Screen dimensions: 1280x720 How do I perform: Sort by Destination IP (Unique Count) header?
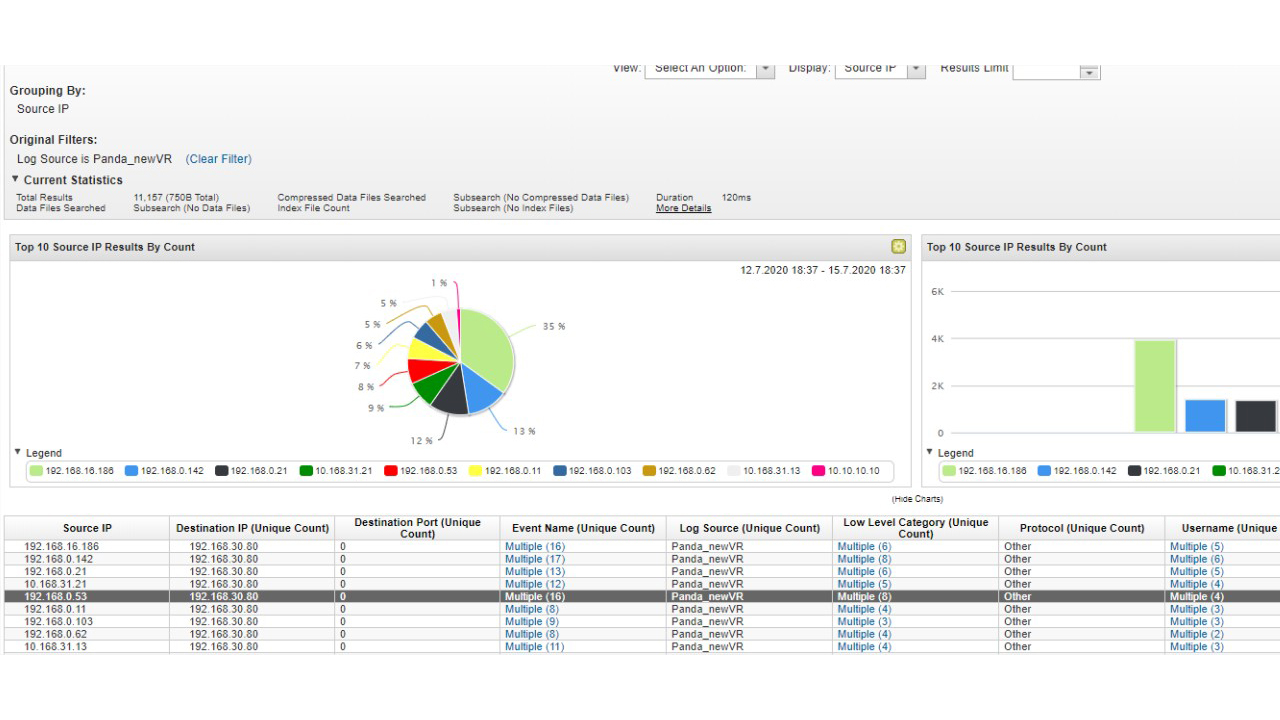[252, 528]
